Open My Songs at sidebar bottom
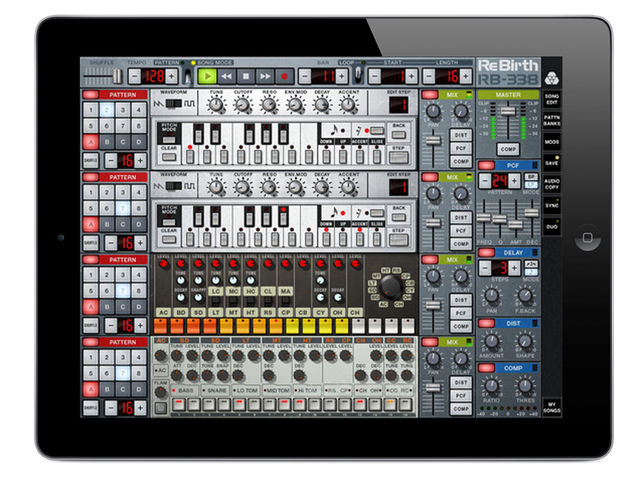Screen dimensions: 640x480 tap(551, 407)
